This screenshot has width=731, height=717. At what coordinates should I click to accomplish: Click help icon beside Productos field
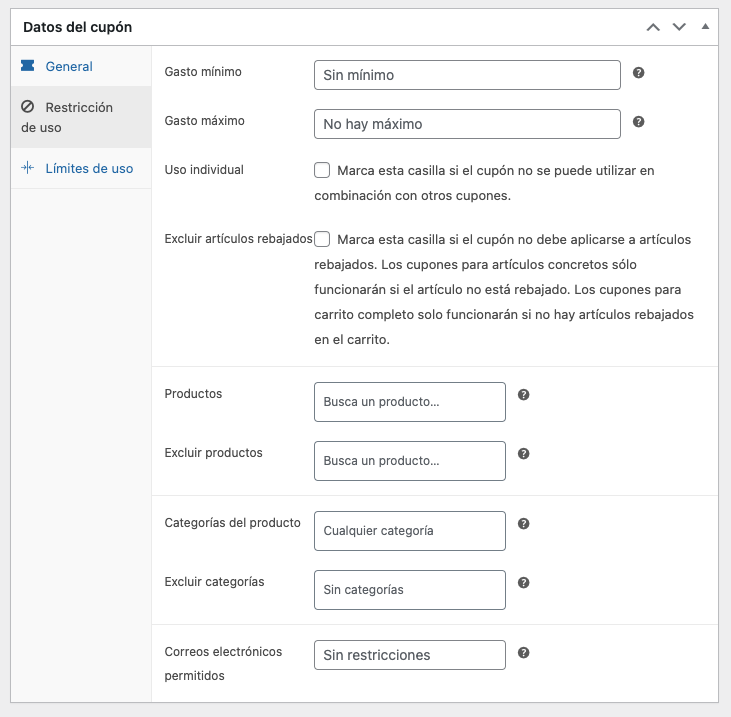pyautogui.click(x=523, y=395)
